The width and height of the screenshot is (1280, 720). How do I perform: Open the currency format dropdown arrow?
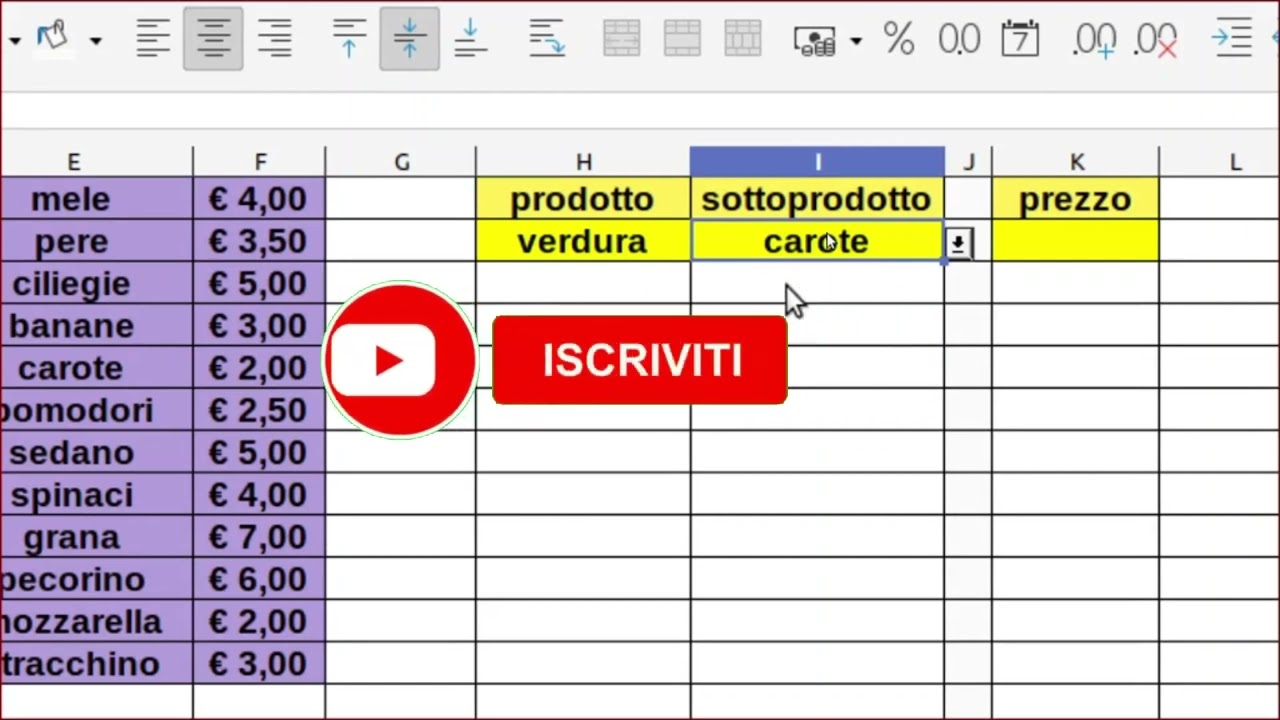click(856, 40)
